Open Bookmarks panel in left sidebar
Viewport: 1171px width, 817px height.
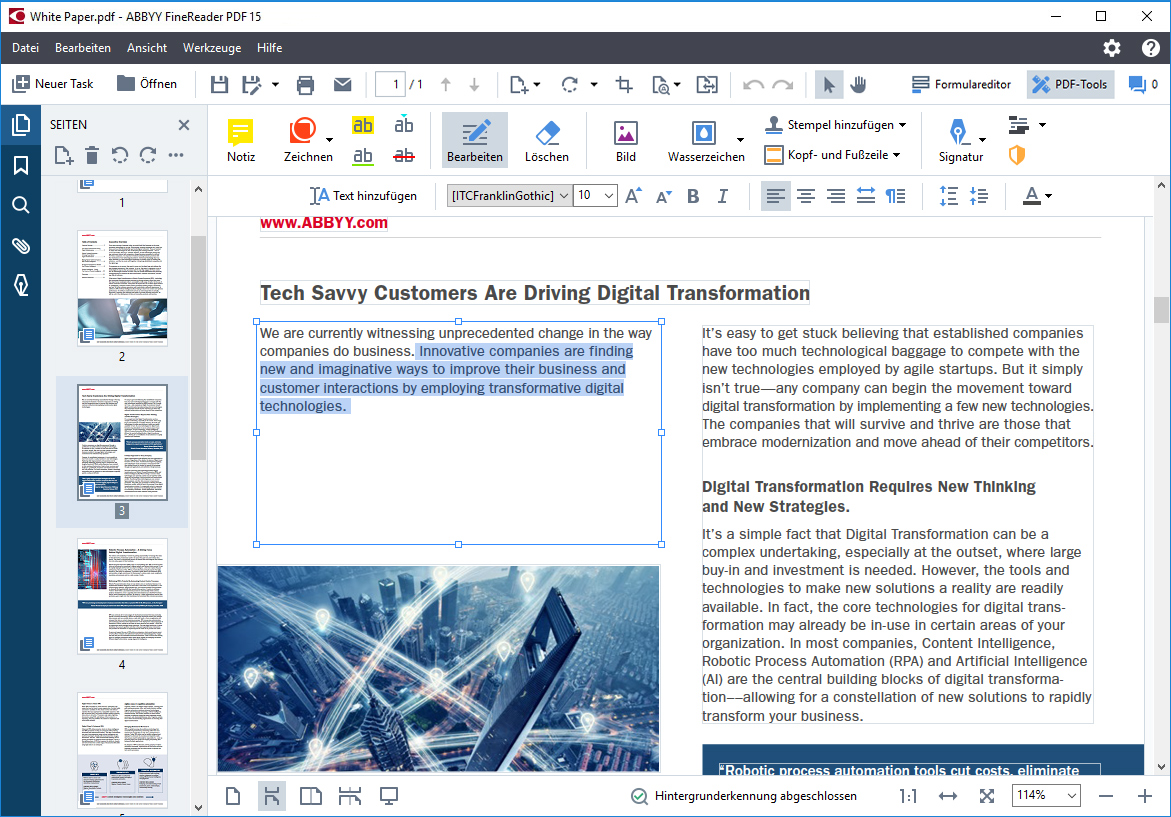[x=21, y=165]
